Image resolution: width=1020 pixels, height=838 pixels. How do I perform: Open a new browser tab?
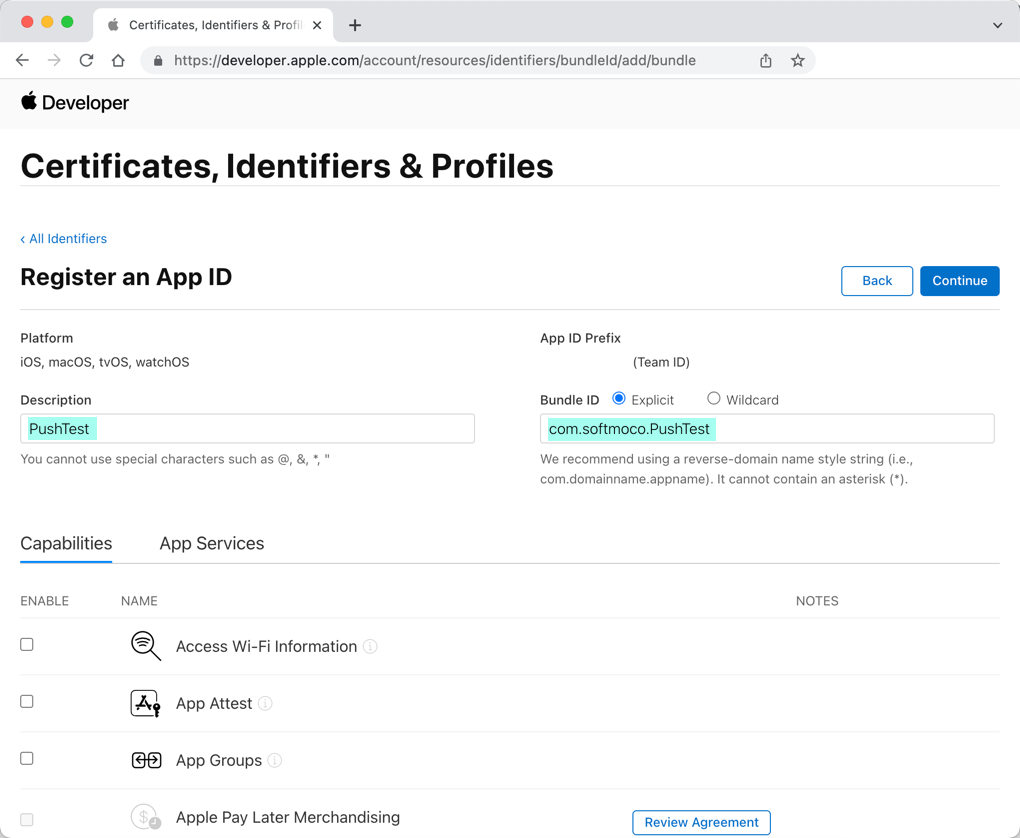tap(355, 25)
